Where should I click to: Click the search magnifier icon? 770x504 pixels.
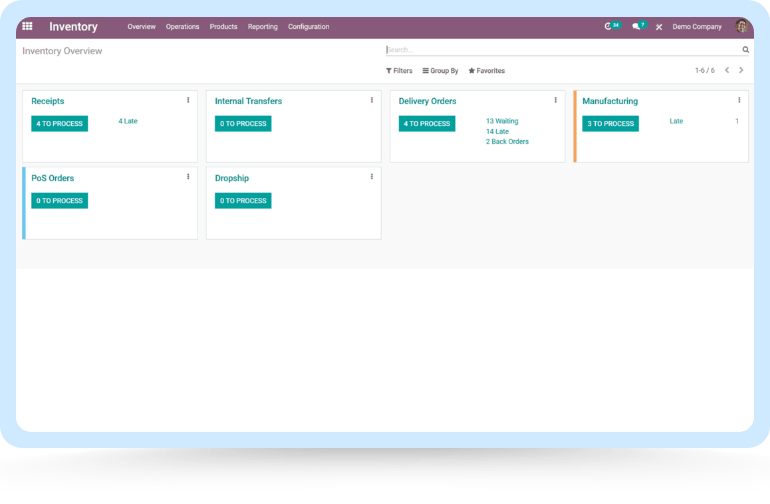745,49
